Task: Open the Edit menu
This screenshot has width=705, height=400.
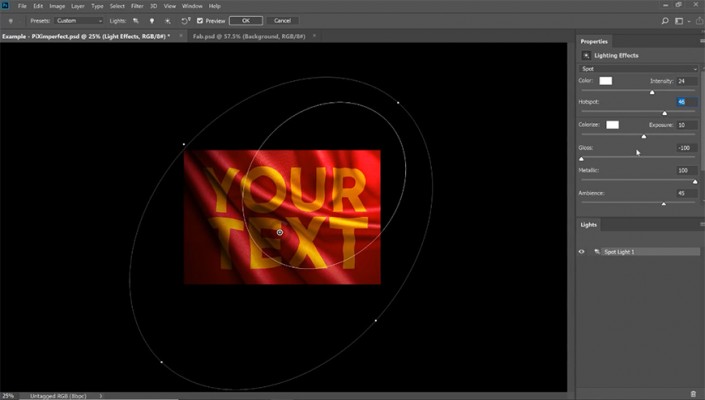Action: tap(38, 6)
